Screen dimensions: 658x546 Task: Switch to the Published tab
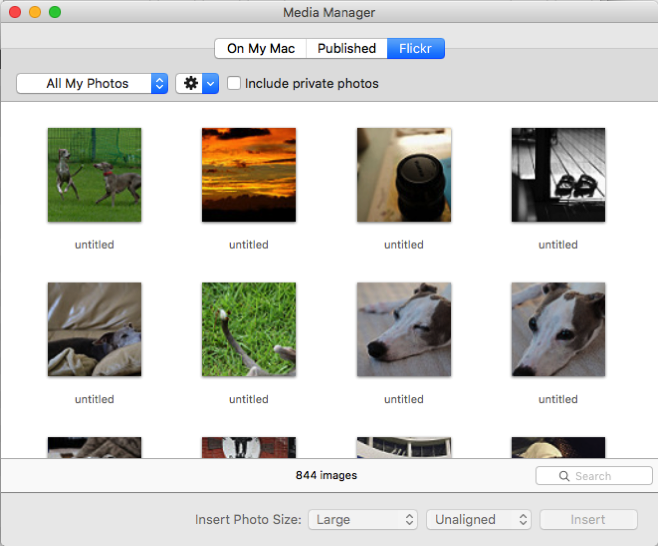pos(347,49)
